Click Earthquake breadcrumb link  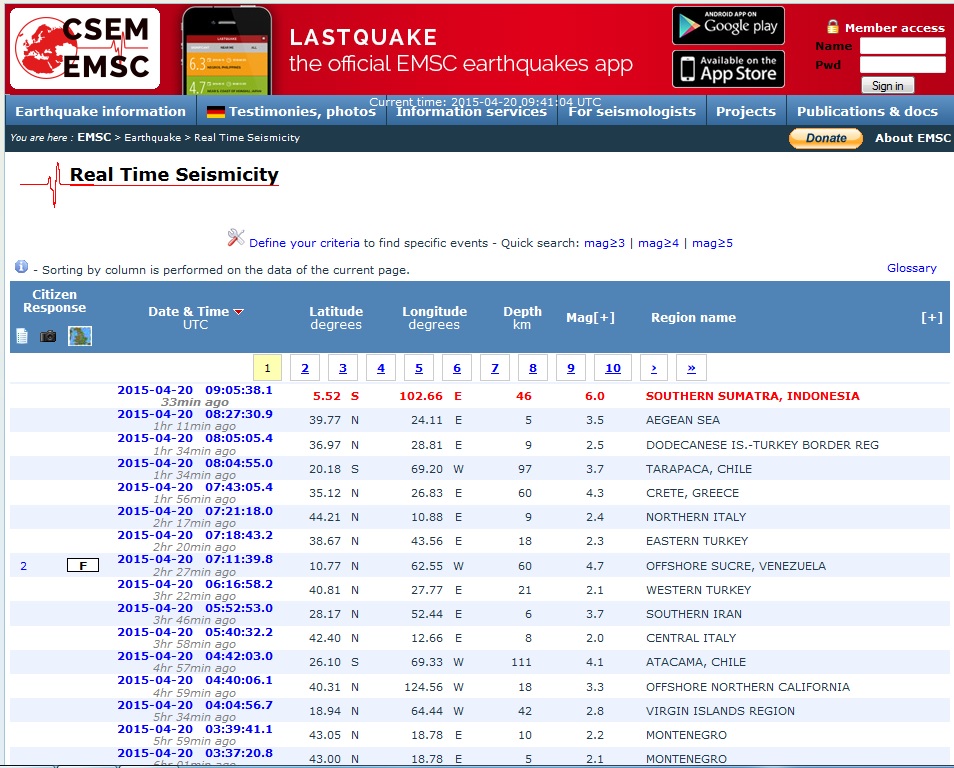point(153,138)
